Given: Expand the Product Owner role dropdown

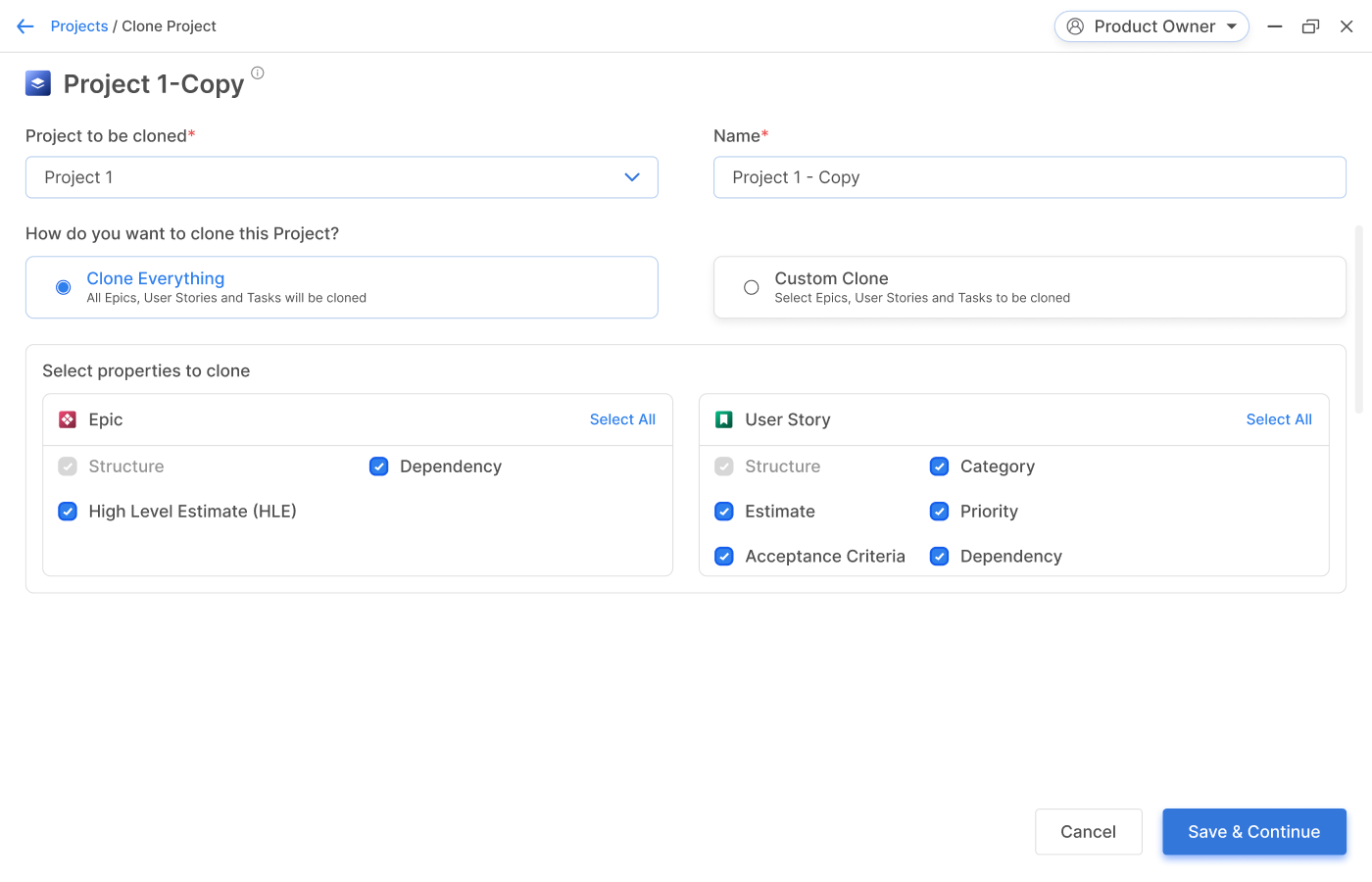Looking at the screenshot, I should tap(1231, 26).
